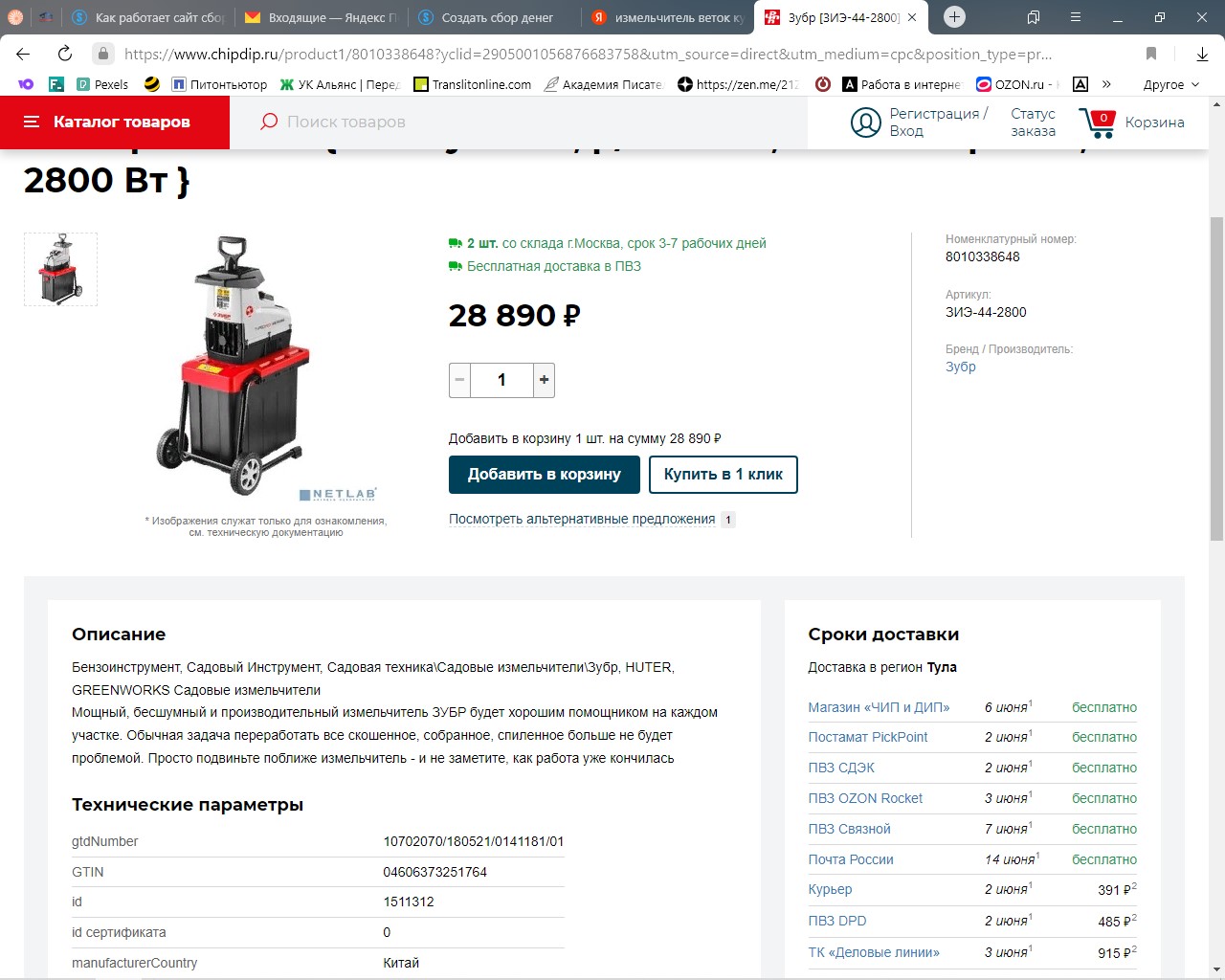Switch to измельчитель веток search tab
Viewport: 1225px width, 980px height.
click(668, 17)
